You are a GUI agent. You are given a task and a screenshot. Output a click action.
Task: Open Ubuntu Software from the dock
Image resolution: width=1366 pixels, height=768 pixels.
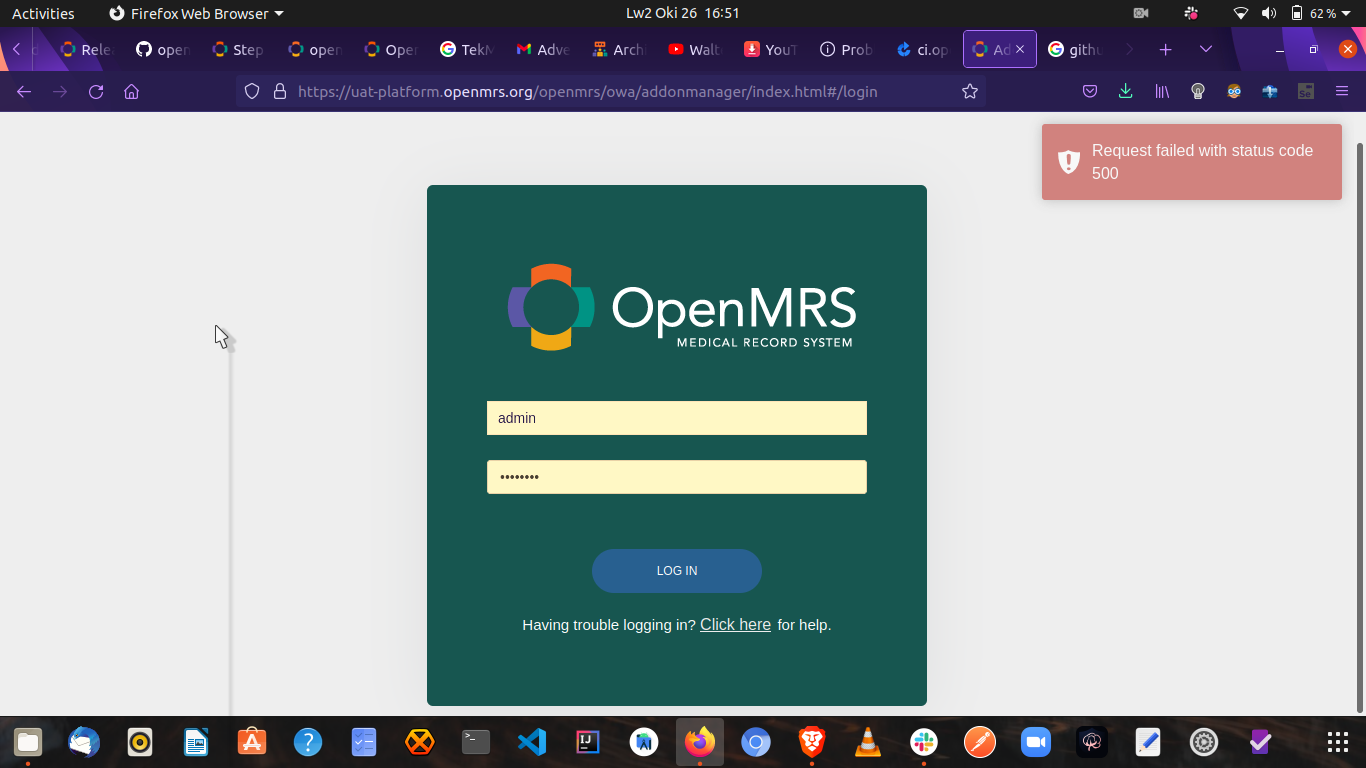pos(252,742)
